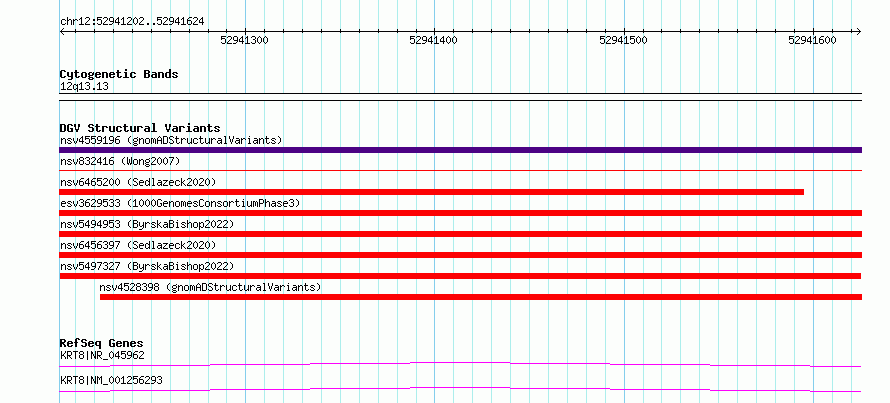Screen dimensions: 890x403
Task: Select the red bar under nsv6465200
Action: click(x=431, y=192)
